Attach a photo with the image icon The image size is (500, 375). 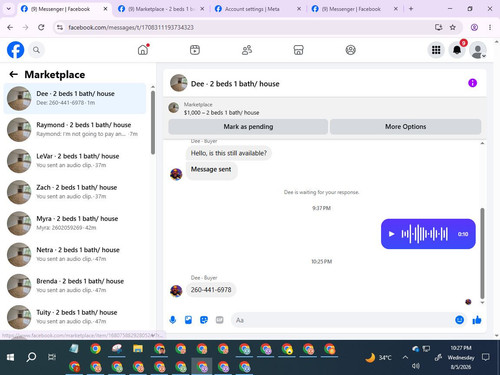point(188,320)
